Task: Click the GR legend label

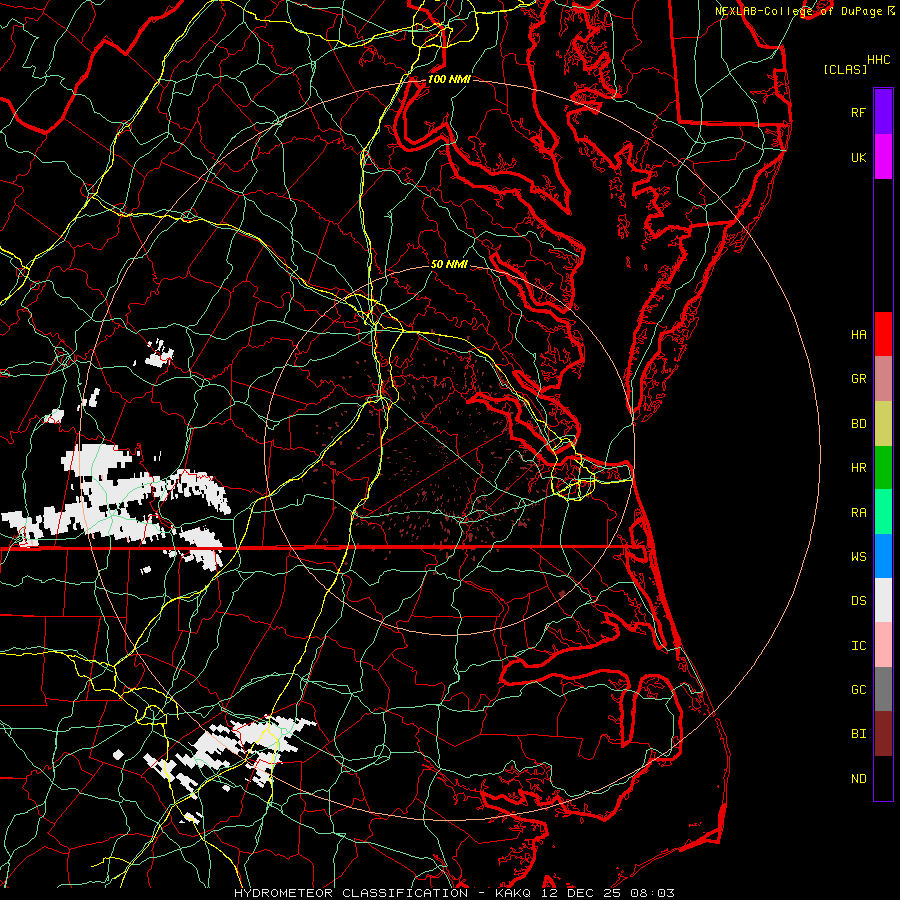Action: [x=858, y=378]
